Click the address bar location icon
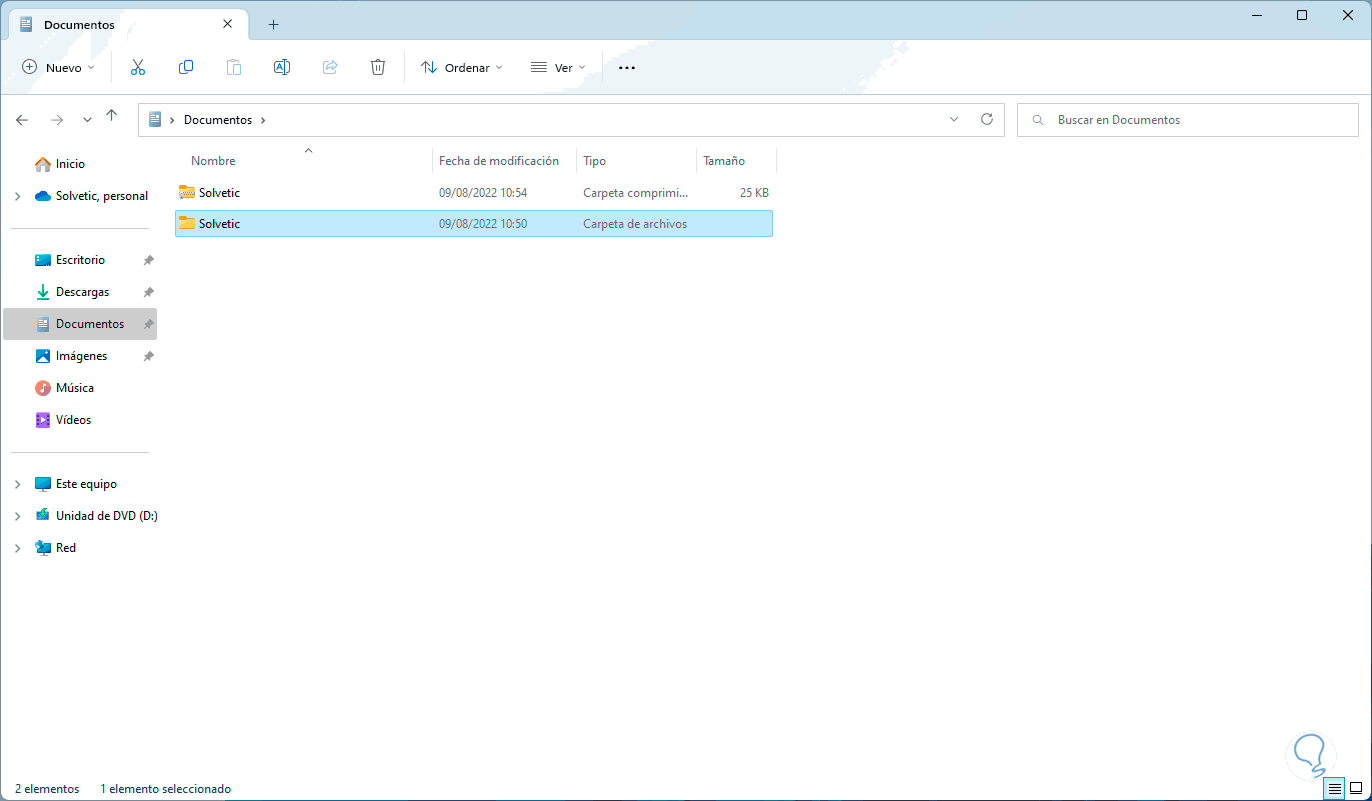Image resolution: width=1372 pixels, height=801 pixels. tap(155, 119)
